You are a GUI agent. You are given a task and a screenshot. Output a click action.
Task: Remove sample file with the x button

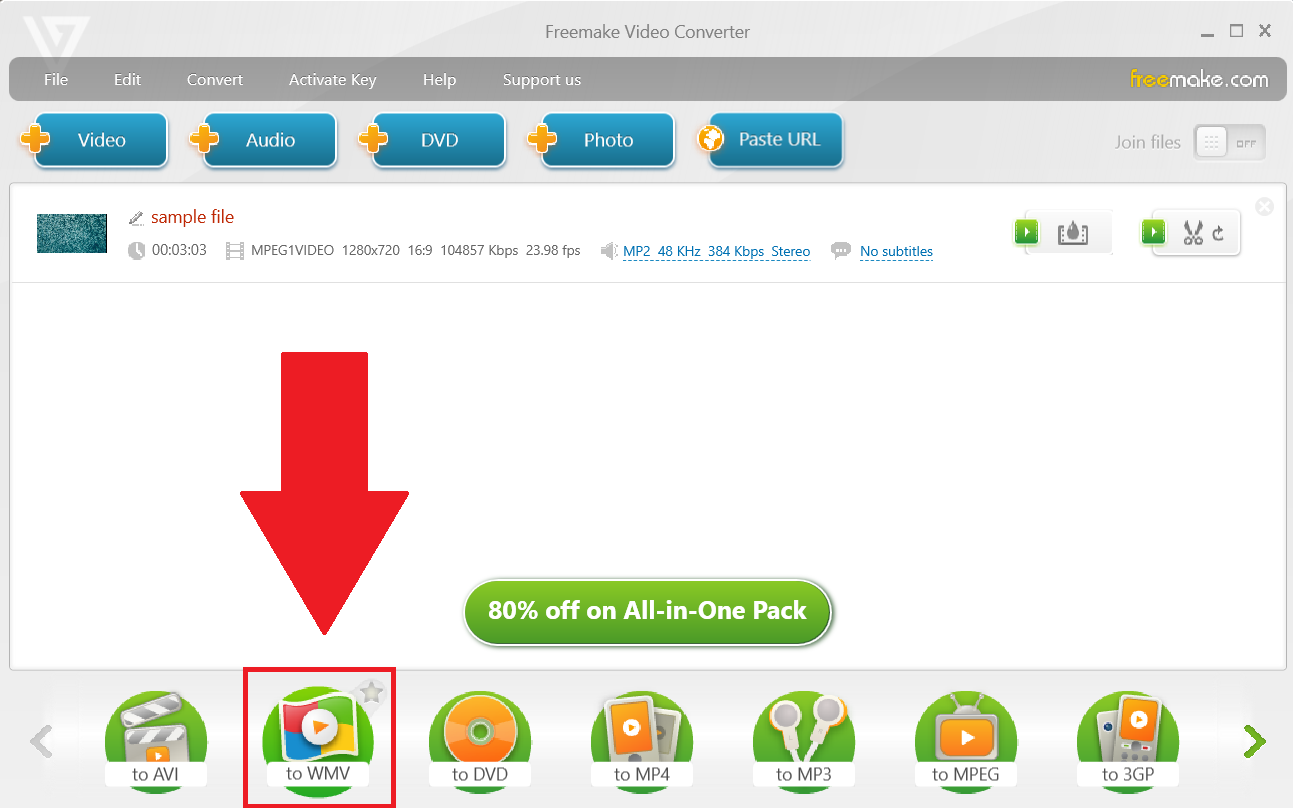1264,207
